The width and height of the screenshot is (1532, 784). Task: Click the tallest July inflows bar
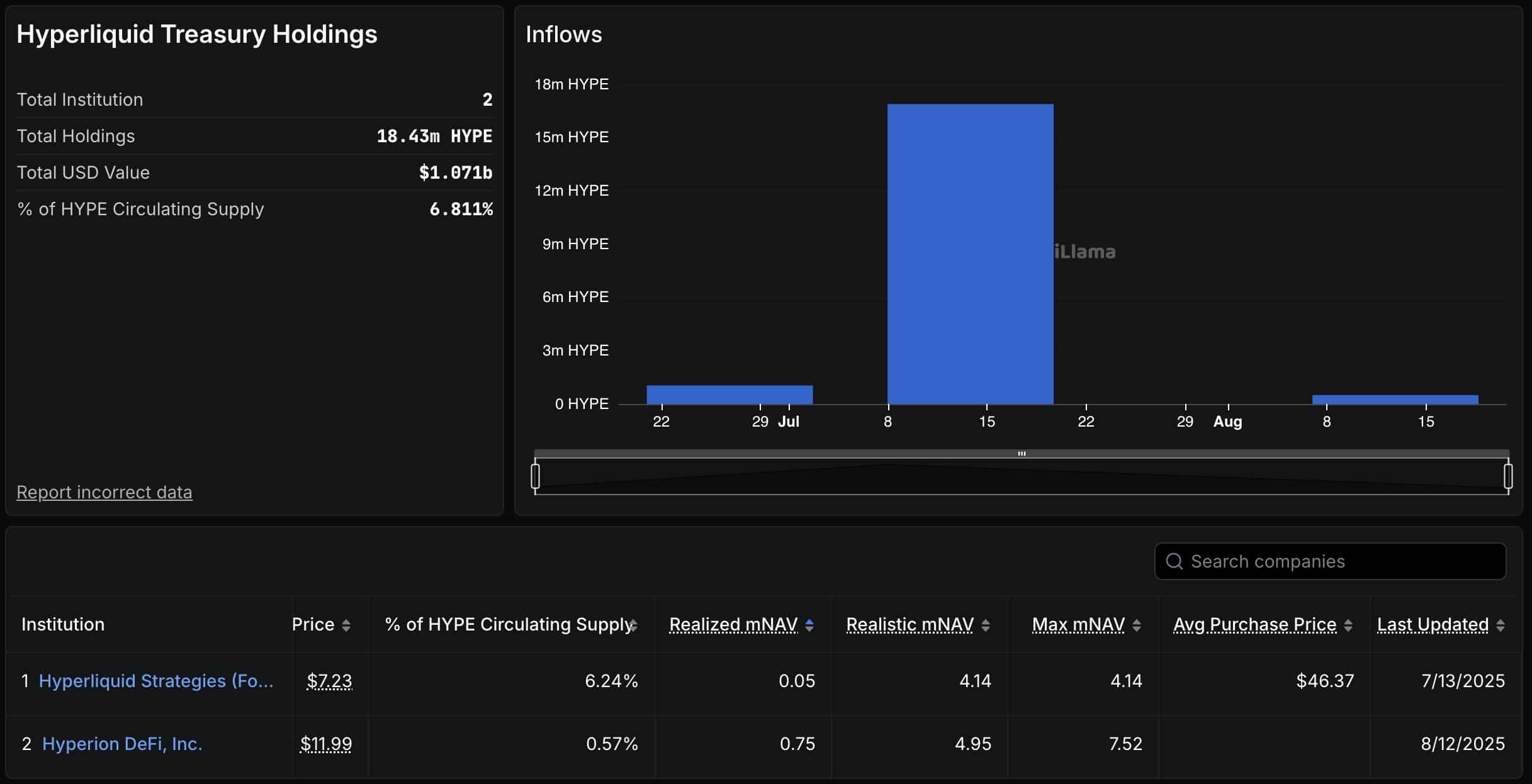click(x=970, y=254)
